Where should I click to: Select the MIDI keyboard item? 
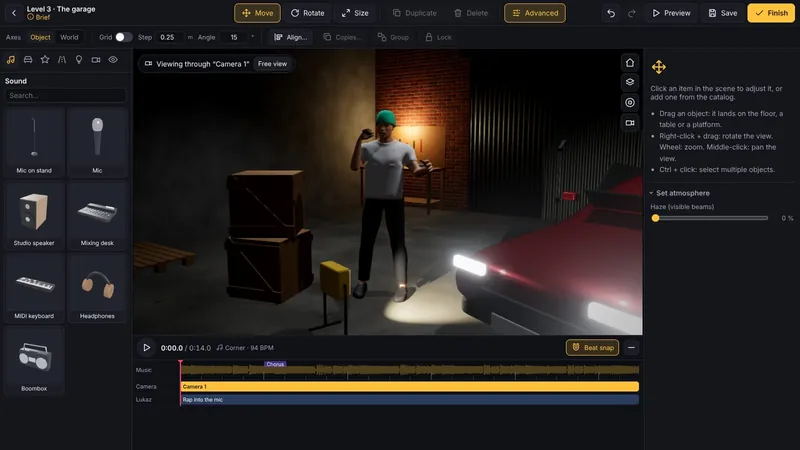coord(34,288)
